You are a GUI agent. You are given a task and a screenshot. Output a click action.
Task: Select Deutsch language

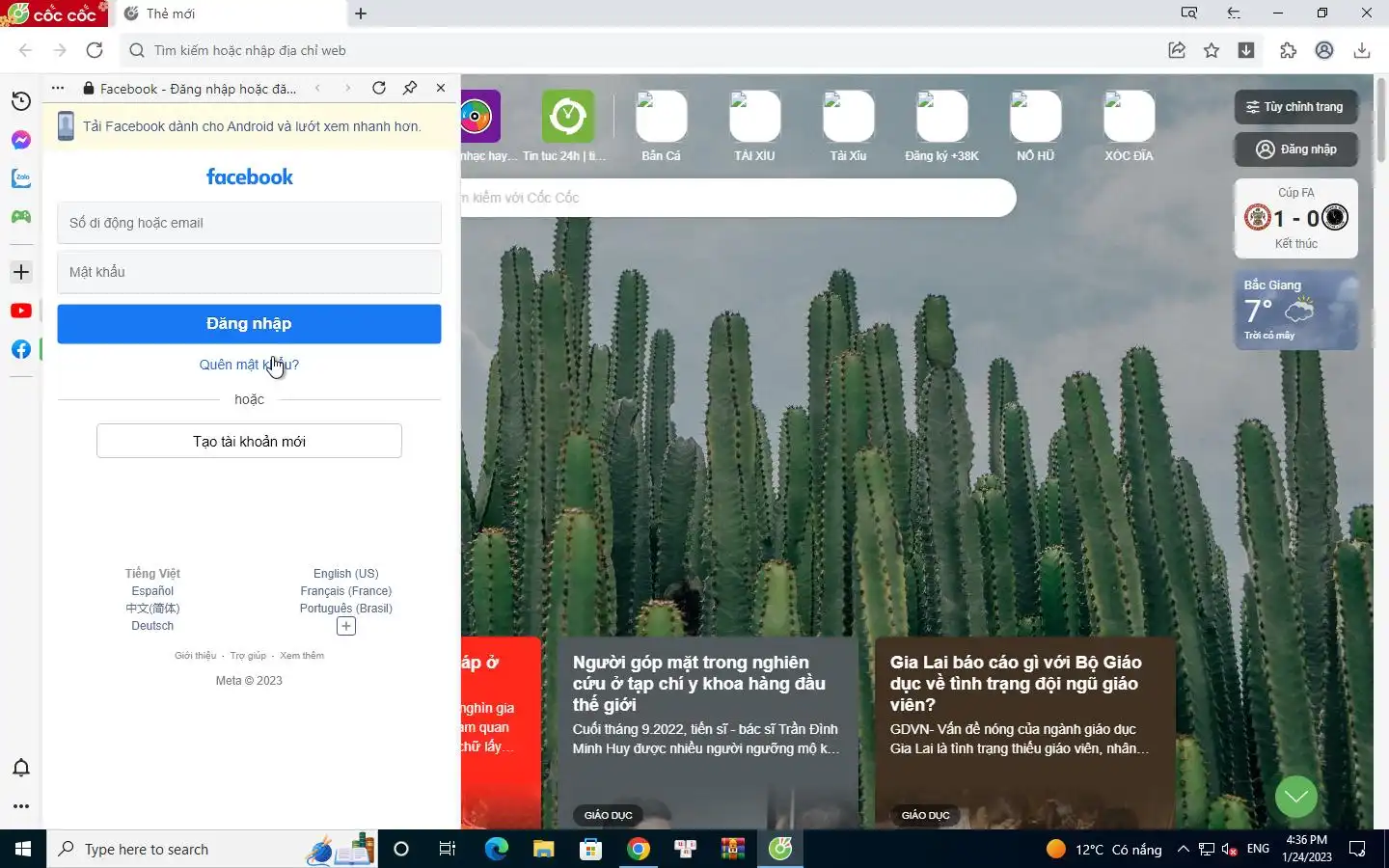(x=152, y=626)
